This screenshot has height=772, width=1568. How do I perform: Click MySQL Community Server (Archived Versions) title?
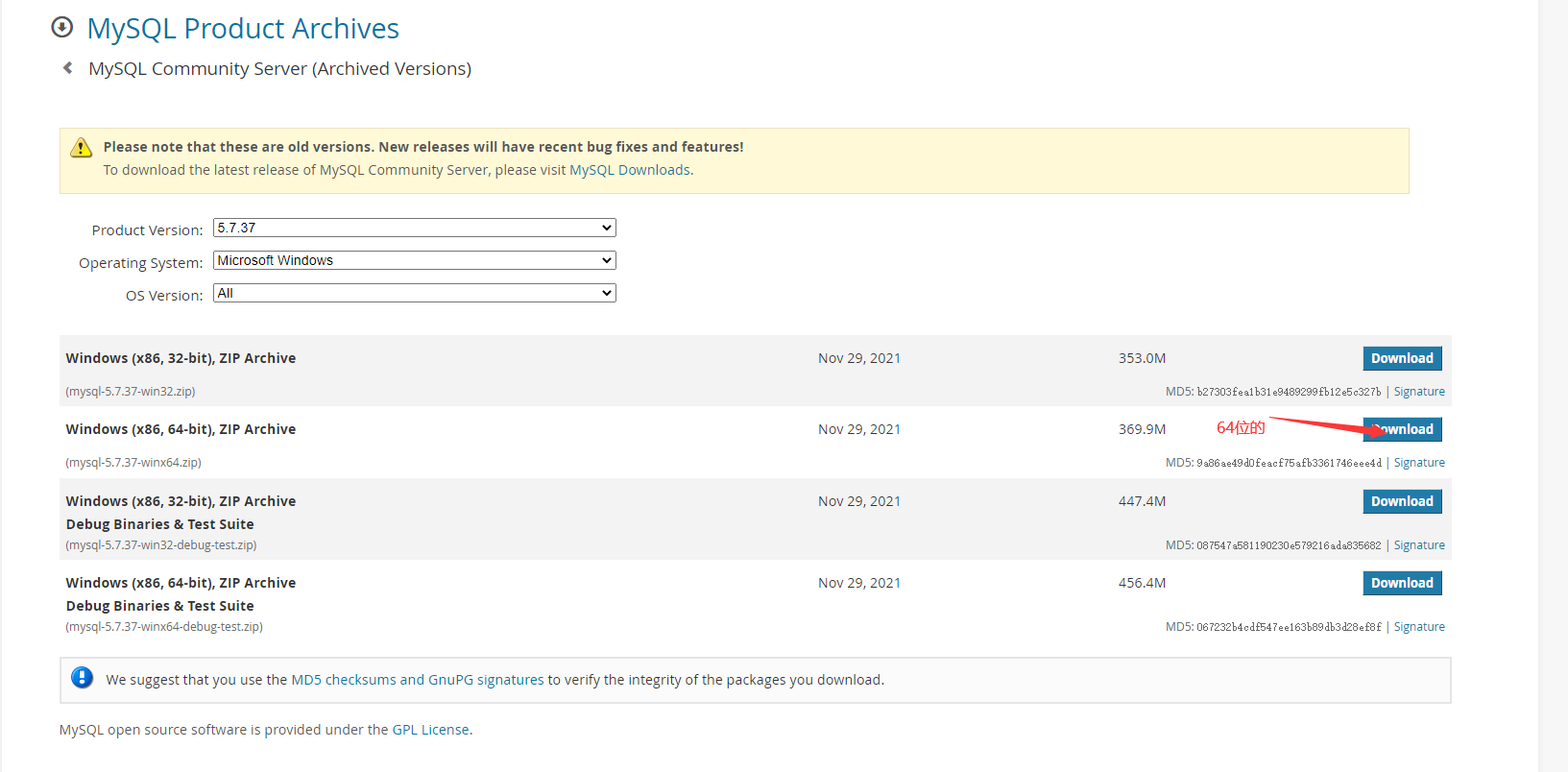(x=280, y=68)
